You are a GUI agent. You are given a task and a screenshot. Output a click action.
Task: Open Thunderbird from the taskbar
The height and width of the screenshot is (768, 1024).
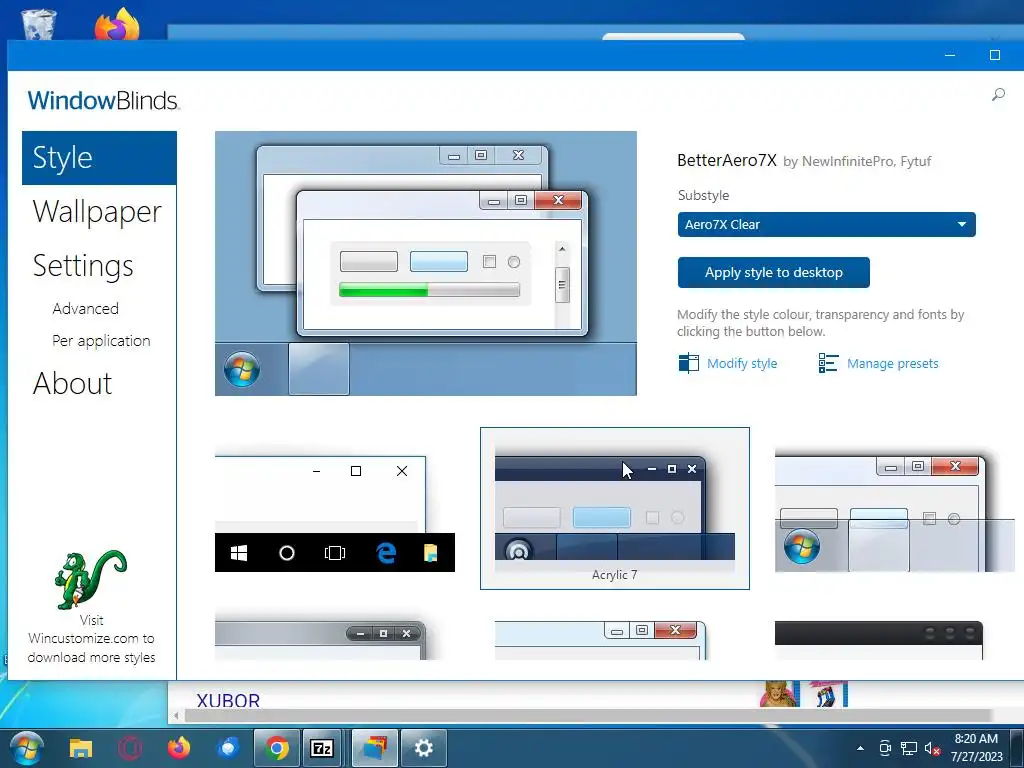point(228,748)
